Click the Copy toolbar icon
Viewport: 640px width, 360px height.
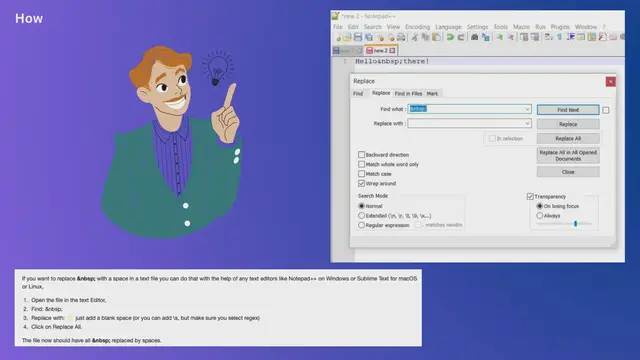(425, 38)
